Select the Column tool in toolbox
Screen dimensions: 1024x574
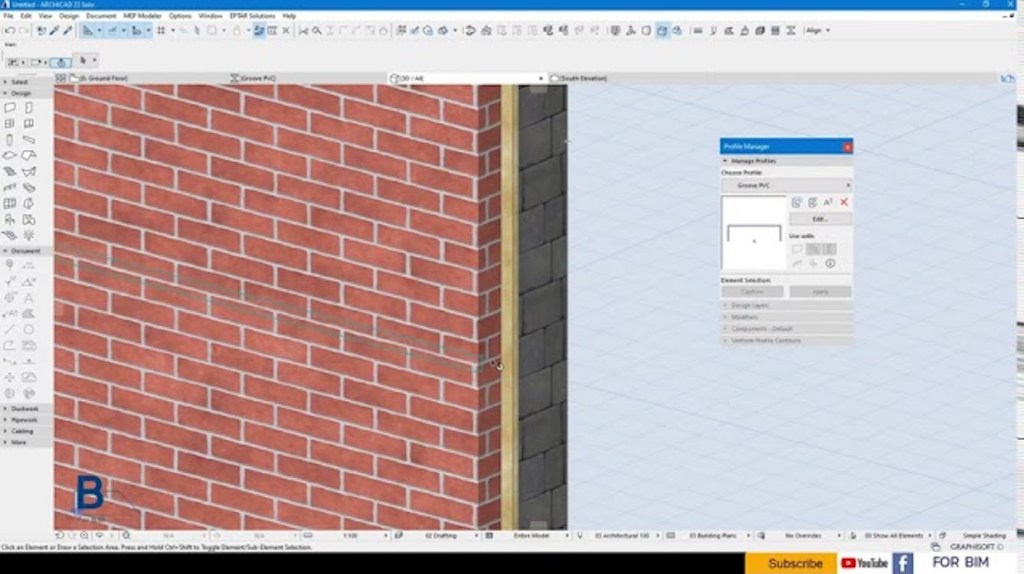10,140
